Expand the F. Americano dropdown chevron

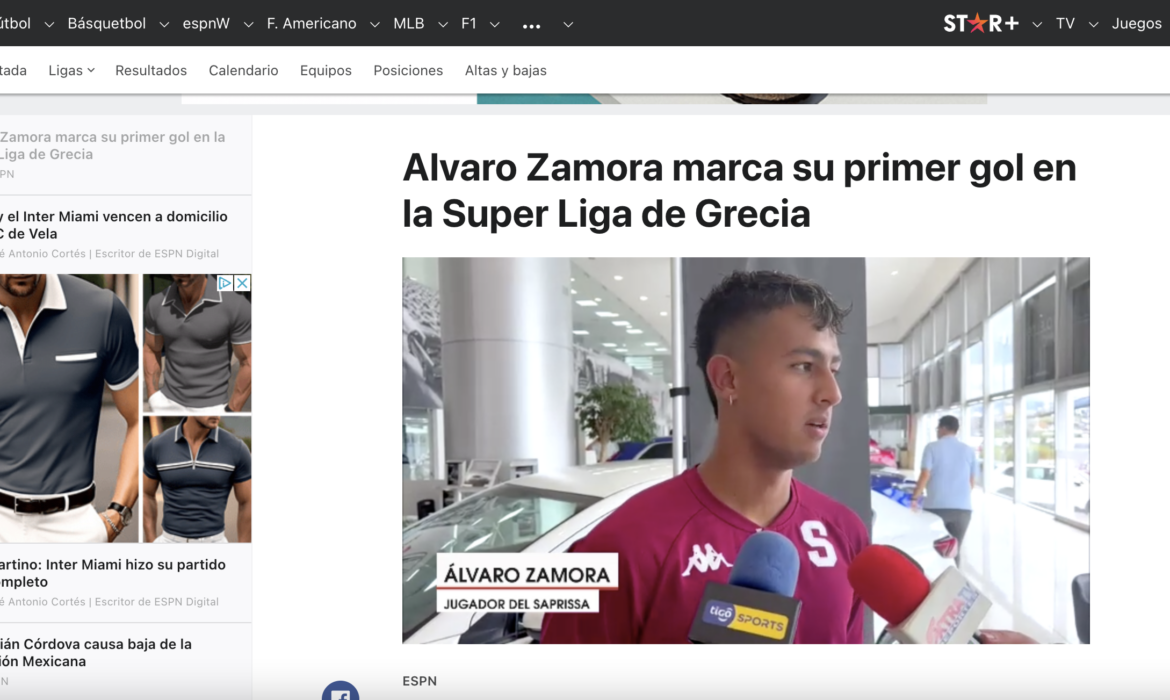pos(375,25)
